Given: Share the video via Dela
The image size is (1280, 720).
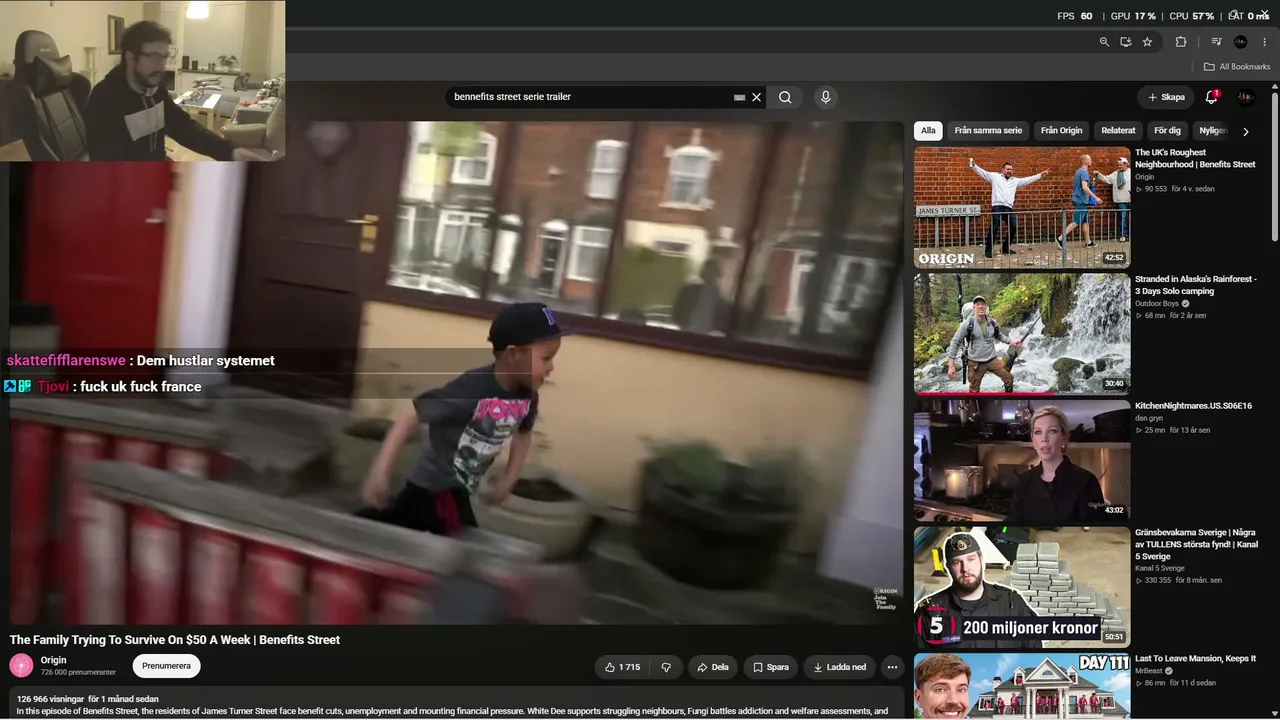Looking at the screenshot, I should [x=713, y=667].
